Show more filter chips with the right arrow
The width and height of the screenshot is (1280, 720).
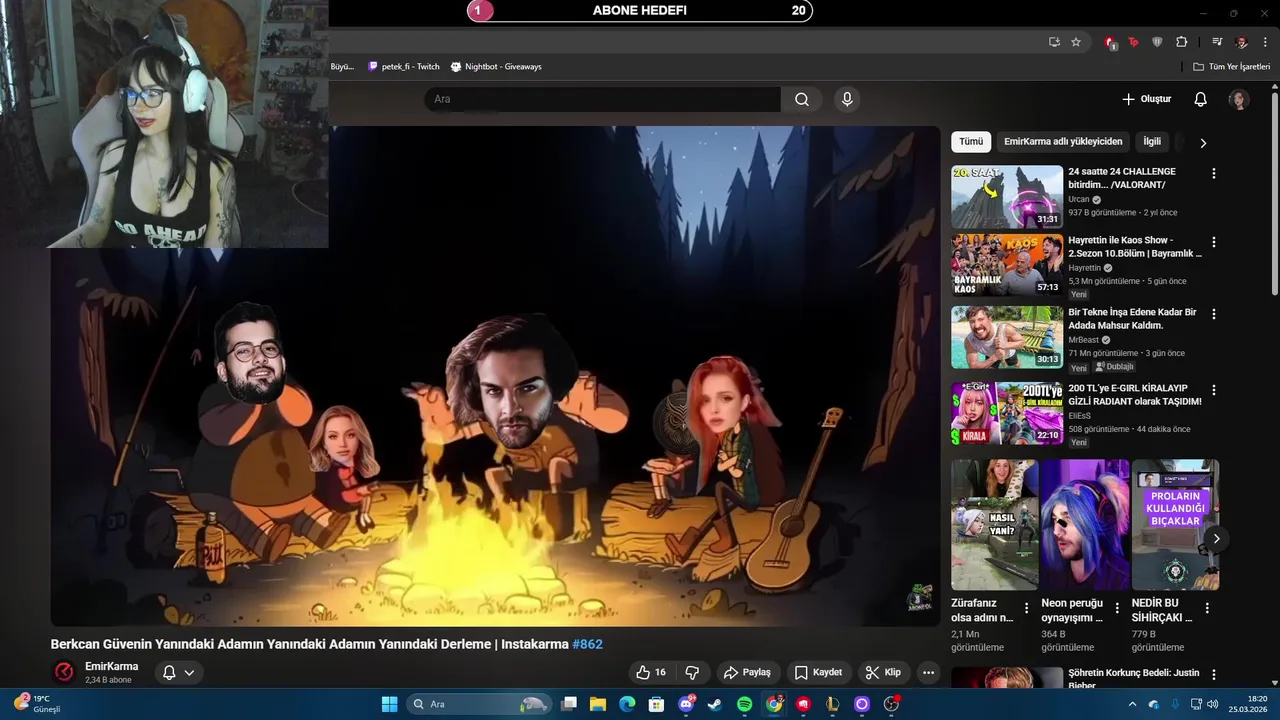[x=1203, y=142]
